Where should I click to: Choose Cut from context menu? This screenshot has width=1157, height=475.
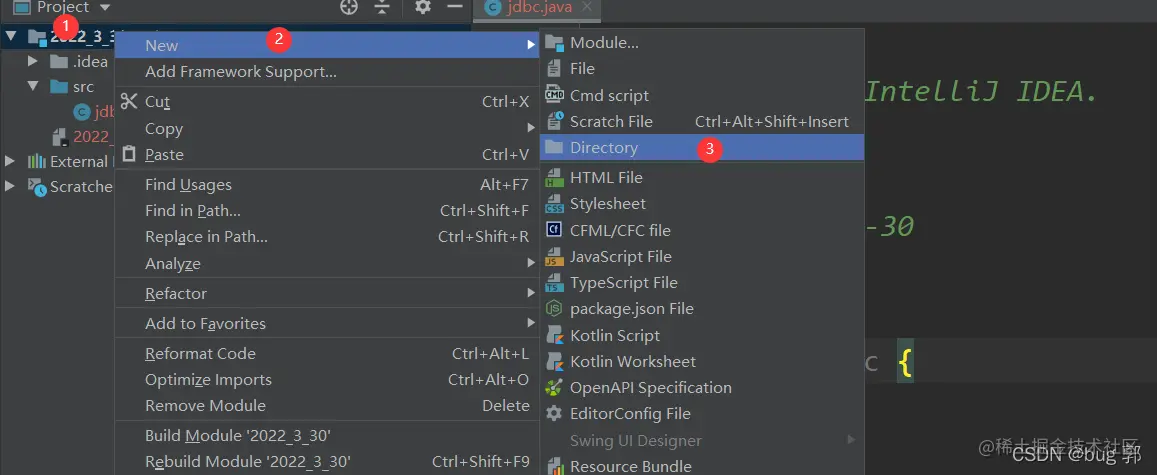(326, 102)
